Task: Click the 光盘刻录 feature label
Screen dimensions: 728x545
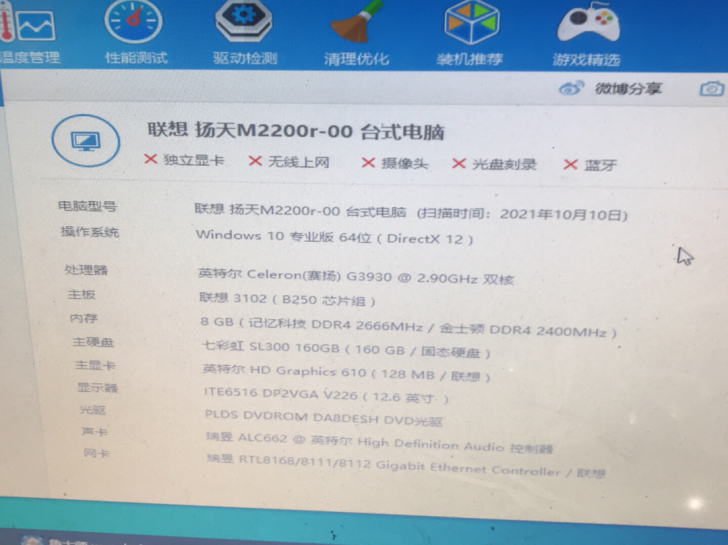Action: 504,164
